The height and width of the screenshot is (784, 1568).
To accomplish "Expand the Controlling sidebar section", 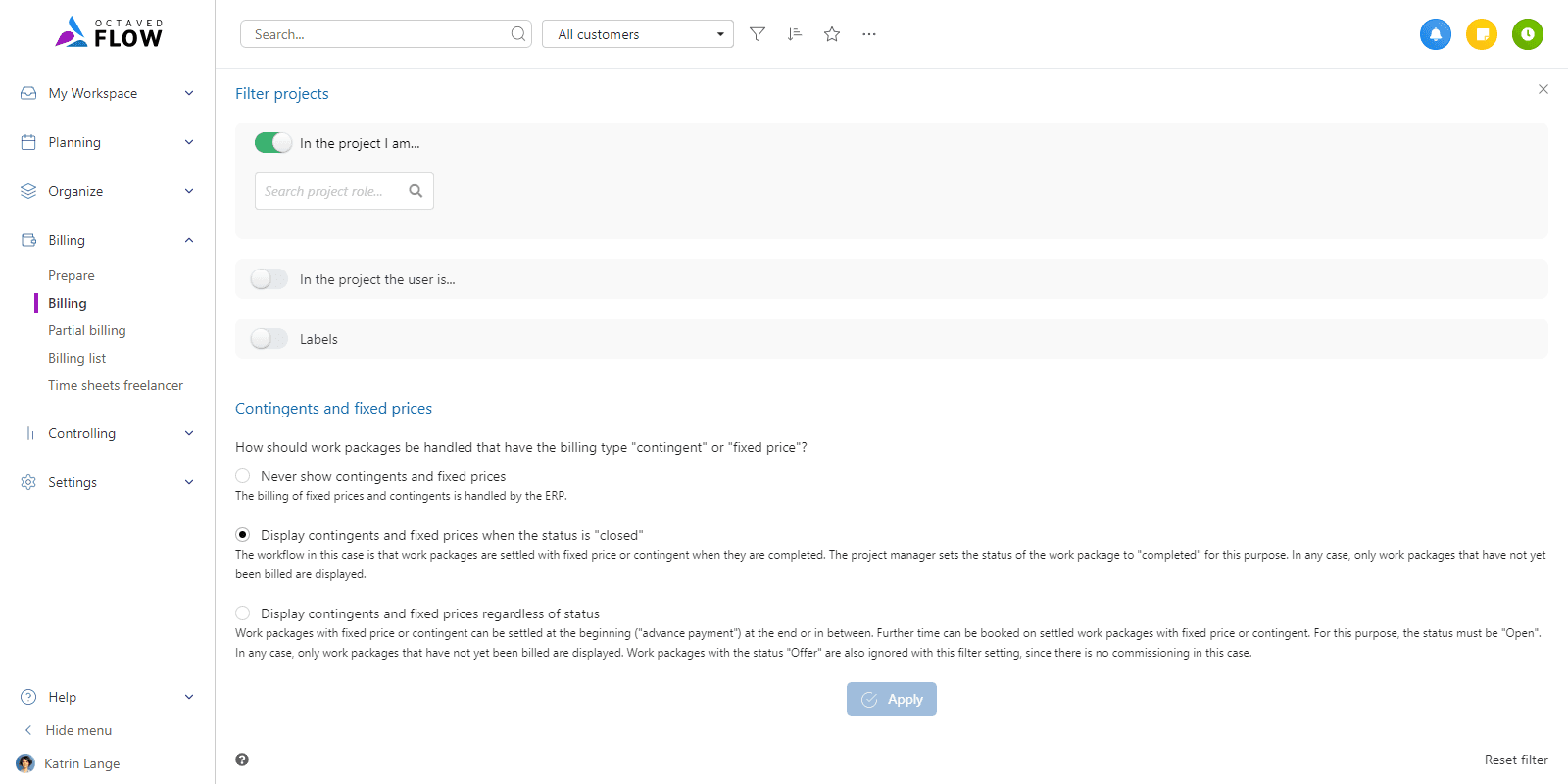I will (107, 433).
